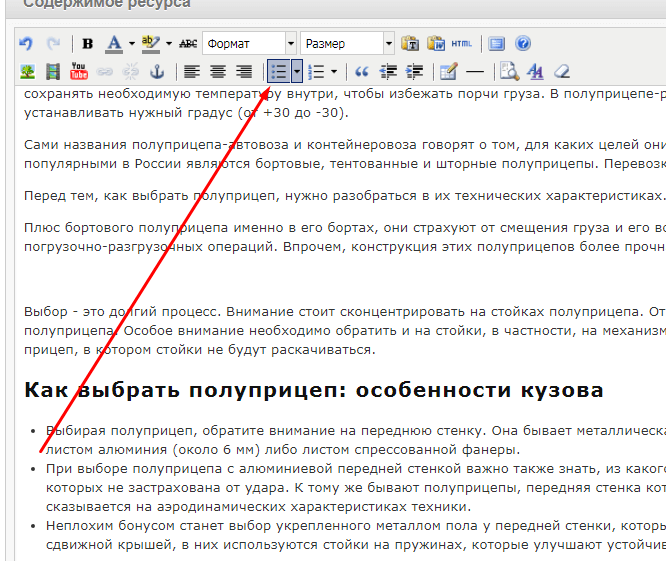Insert a horizontal rule line
The image size is (666, 561).
point(475,72)
